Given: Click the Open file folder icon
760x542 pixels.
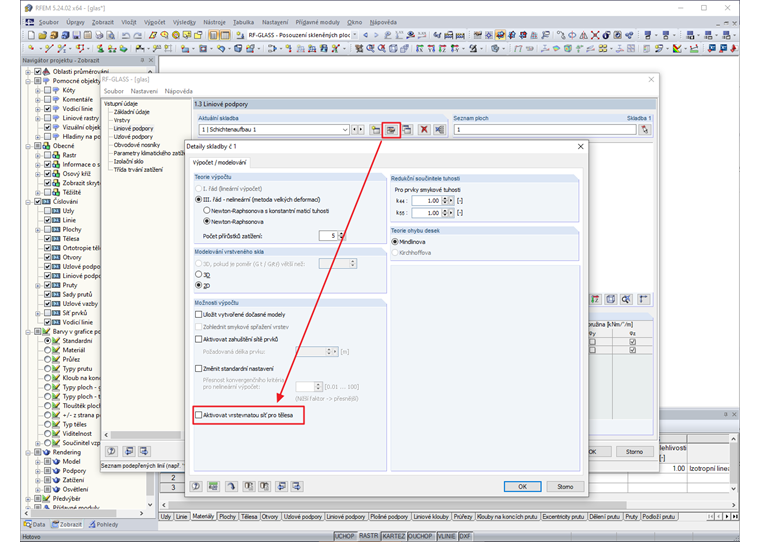Looking at the screenshot, I should (x=43, y=35).
